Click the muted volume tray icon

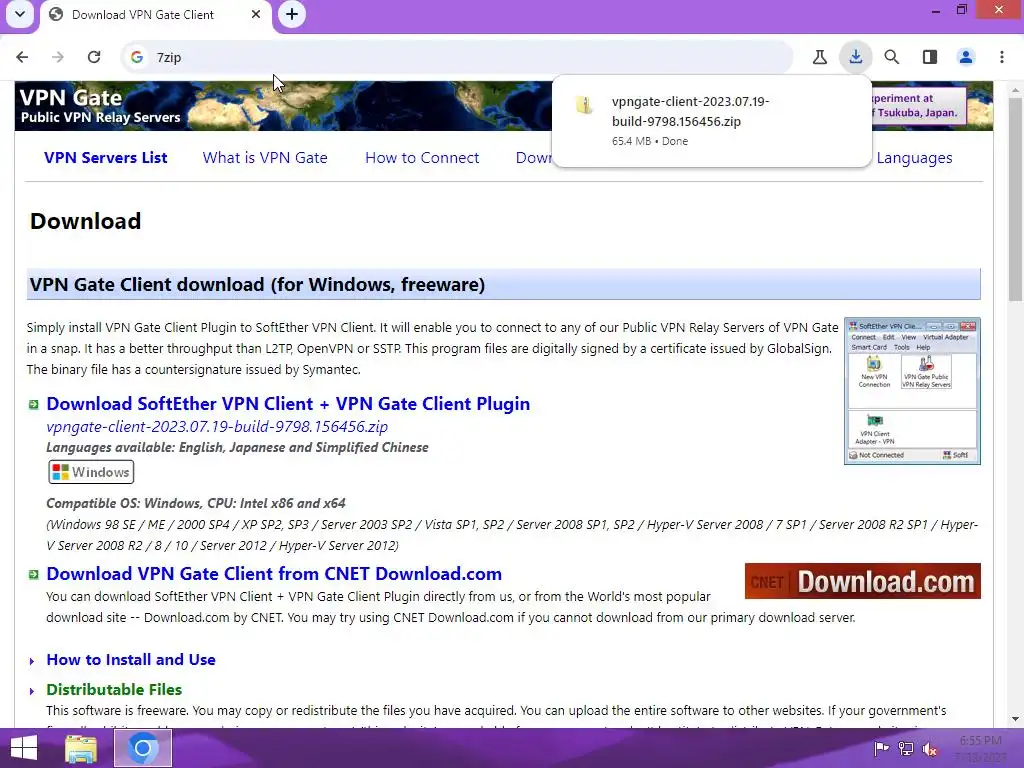pos(930,748)
